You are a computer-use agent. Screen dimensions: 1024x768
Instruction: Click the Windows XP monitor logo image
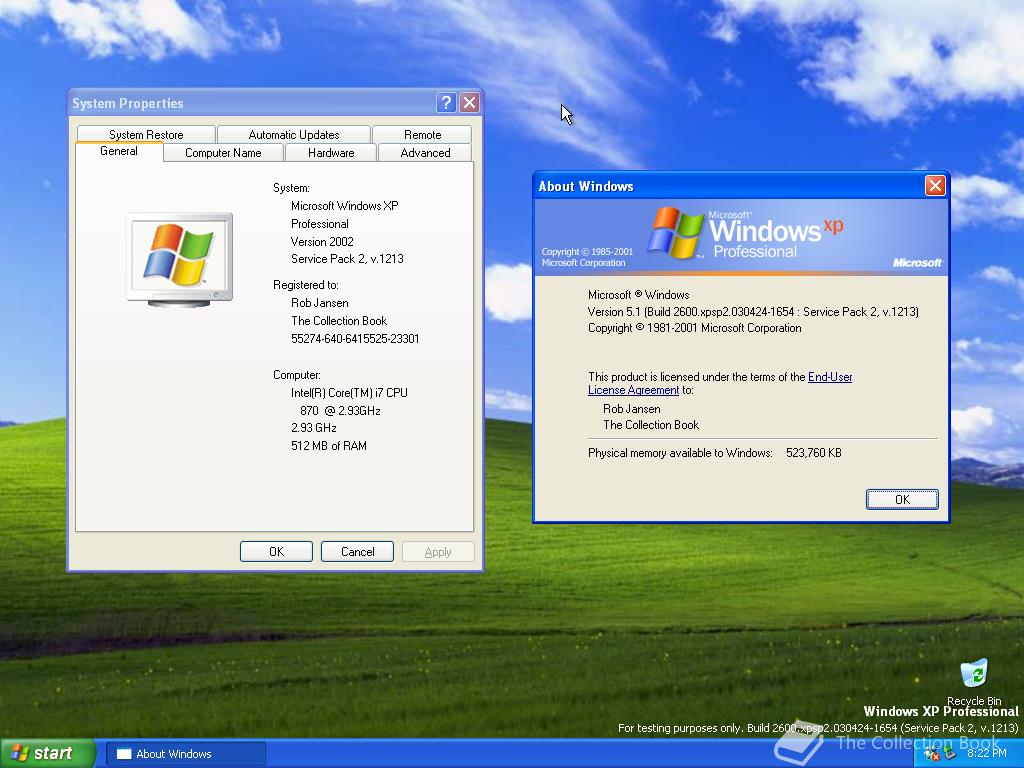(180, 259)
